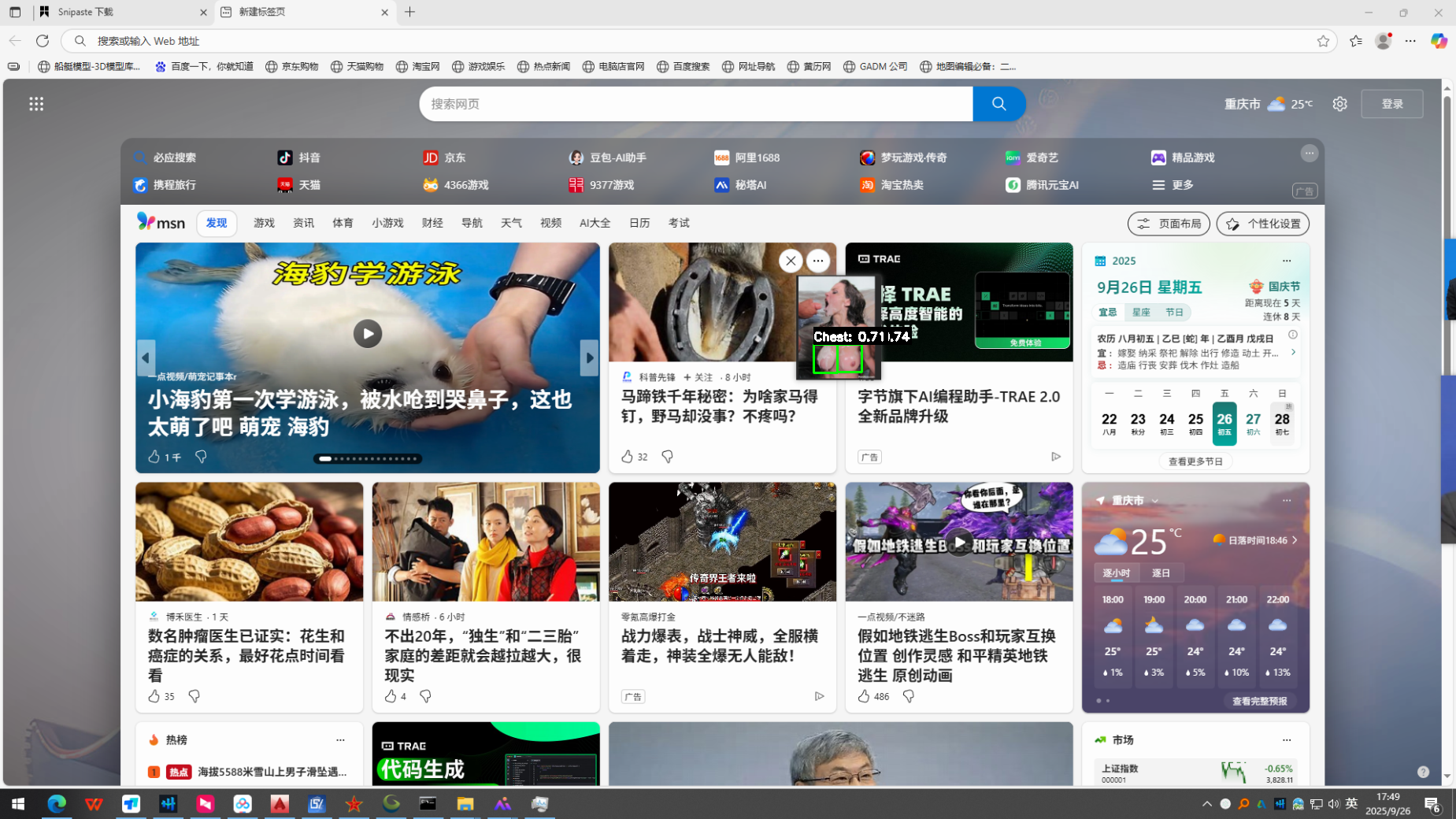Switch to the 财经 tab
The width and height of the screenshot is (1456, 819).
(432, 223)
